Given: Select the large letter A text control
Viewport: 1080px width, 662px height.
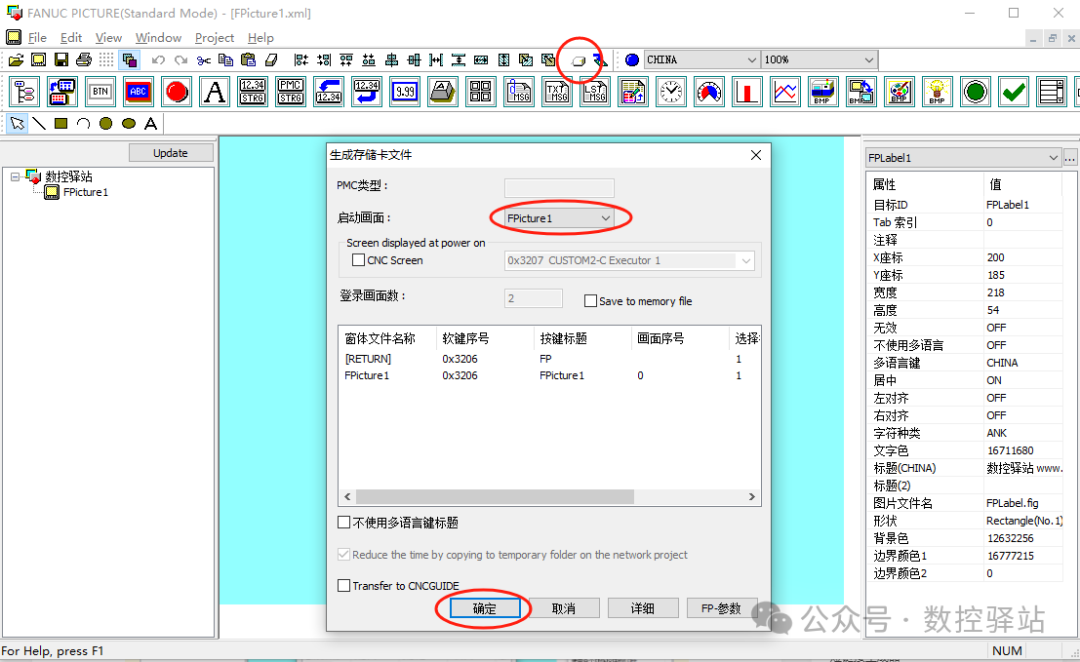Looking at the screenshot, I should [215, 92].
